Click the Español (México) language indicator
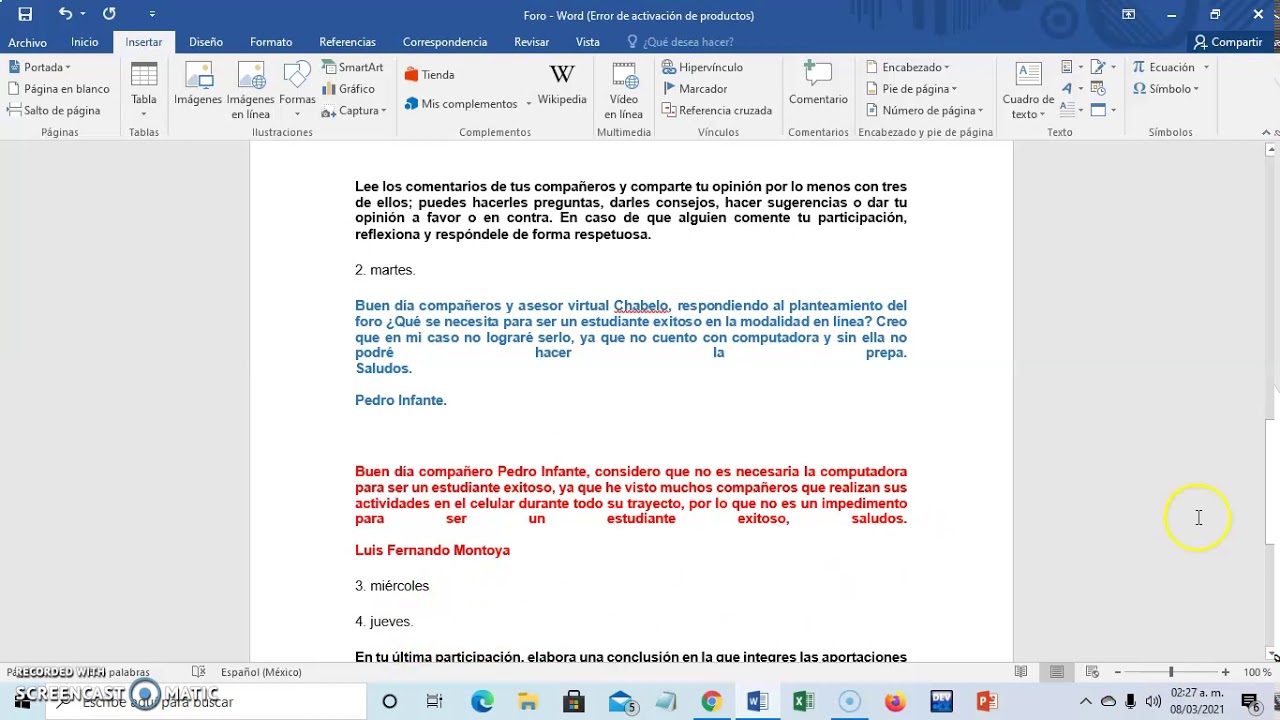The height and width of the screenshot is (720, 1280). pyautogui.click(x=261, y=672)
